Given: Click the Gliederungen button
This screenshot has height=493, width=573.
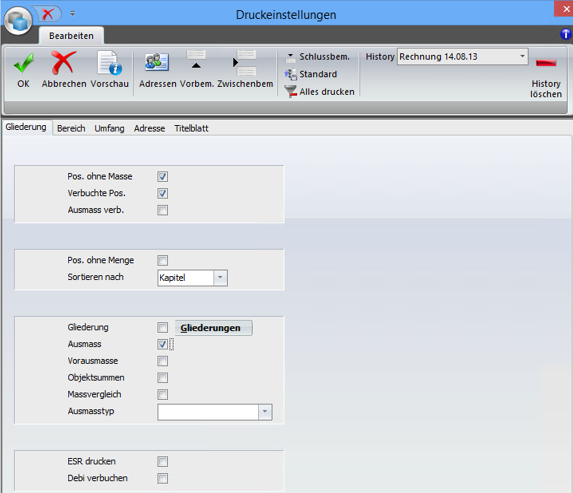Looking at the screenshot, I should click(213, 328).
